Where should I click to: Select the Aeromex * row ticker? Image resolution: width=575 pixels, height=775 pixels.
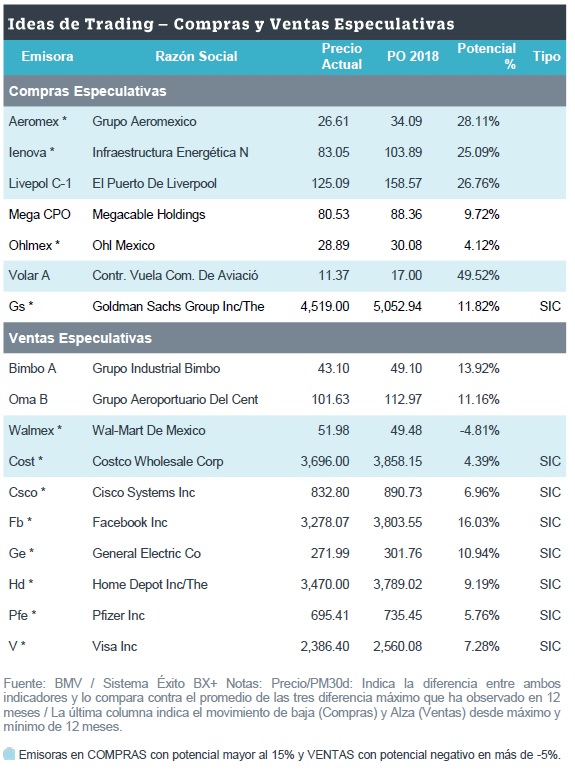click(38, 122)
